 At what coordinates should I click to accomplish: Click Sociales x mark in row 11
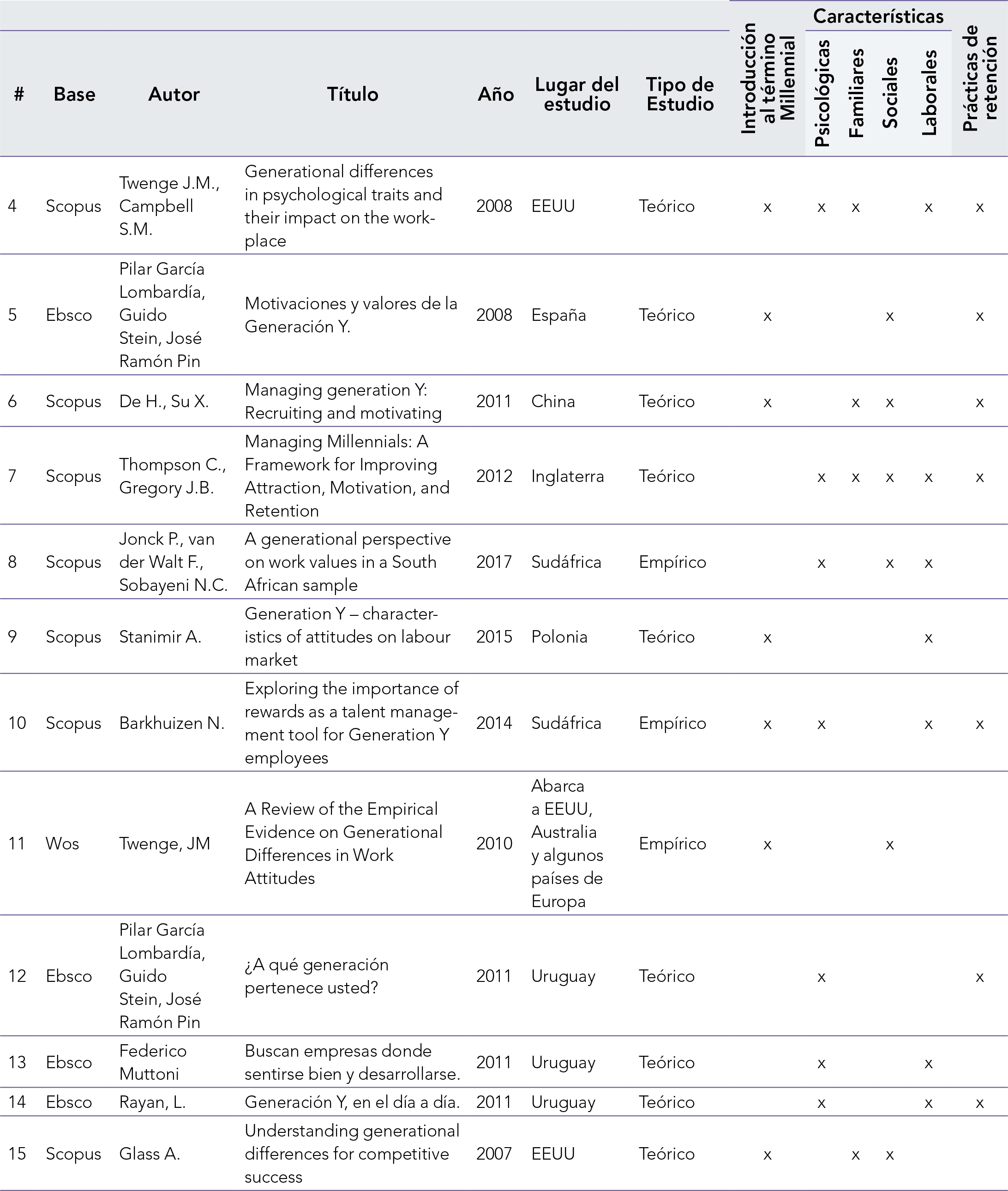889,845
